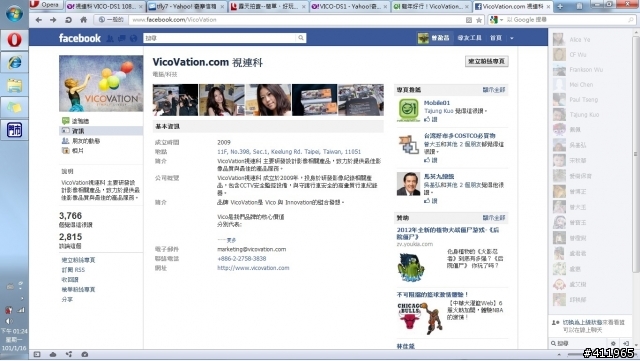Open the Facebook account dropdown arrow
Screen dimensions: 640x361
[x=511, y=38]
